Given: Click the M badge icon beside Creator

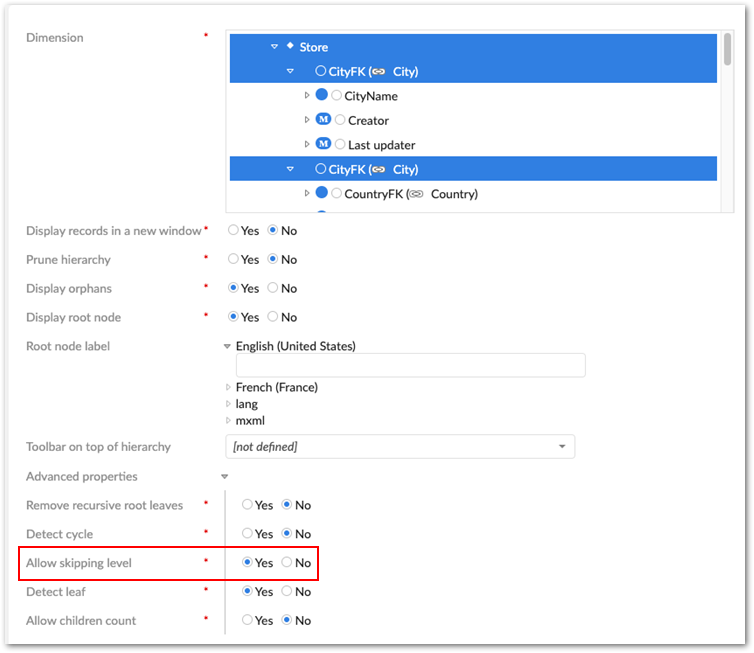Looking at the screenshot, I should pyautogui.click(x=323, y=120).
